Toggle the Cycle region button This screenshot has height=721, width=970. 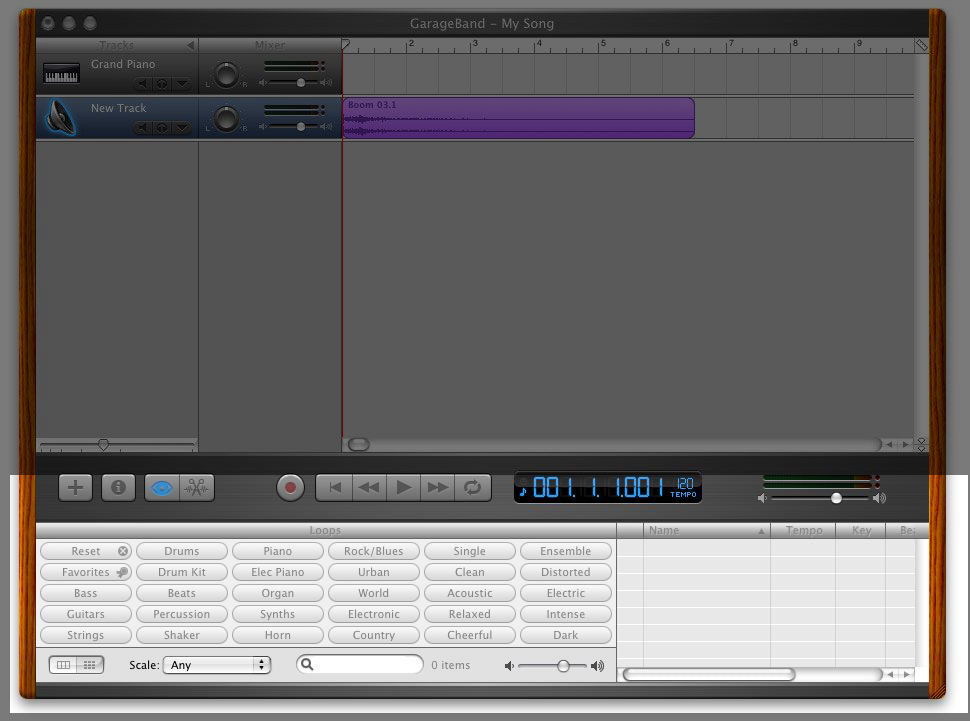(x=473, y=488)
